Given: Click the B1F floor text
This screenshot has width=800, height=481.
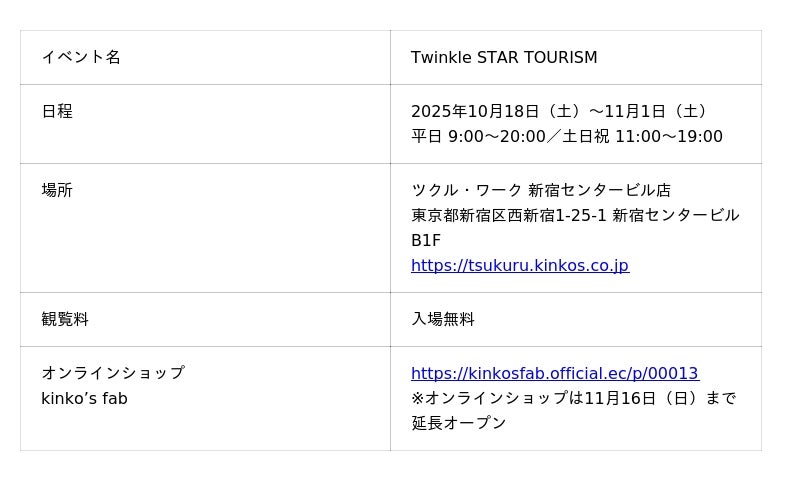Looking at the screenshot, I should (x=426, y=241).
